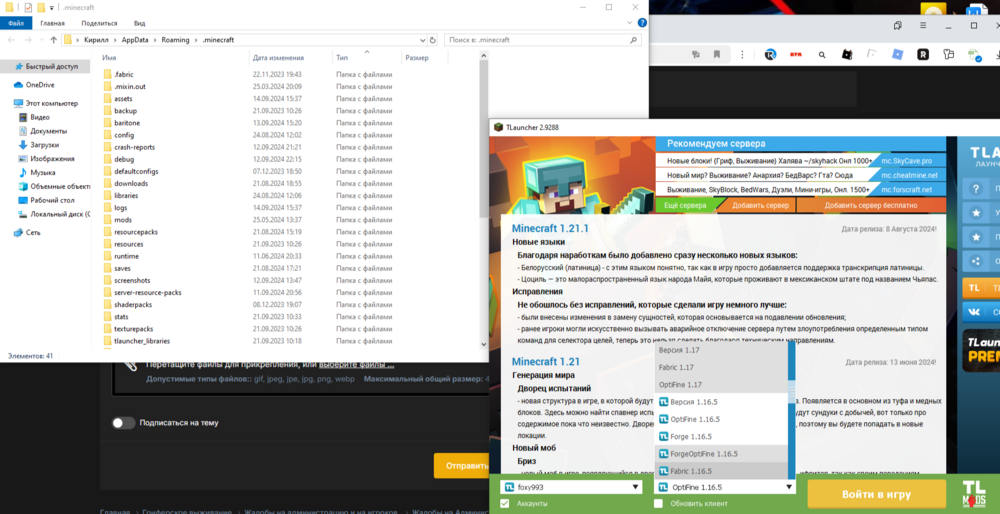Click the Отправить button on forum page
Image resolution: width=1000 pixels, height=514 pixels.
click(x=461, y=466)
